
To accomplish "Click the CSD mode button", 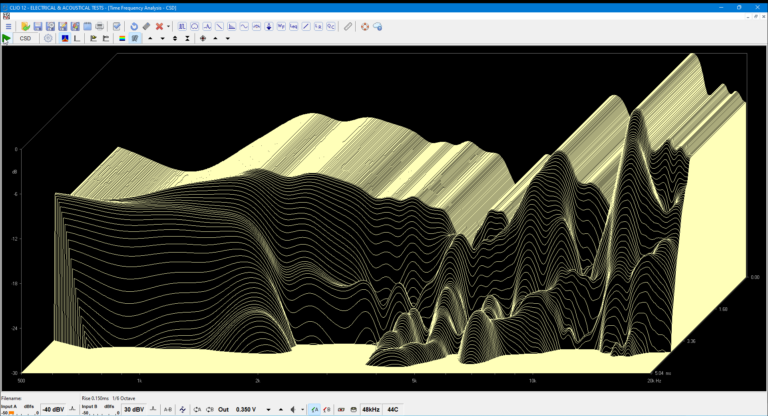I will [25, 39].
